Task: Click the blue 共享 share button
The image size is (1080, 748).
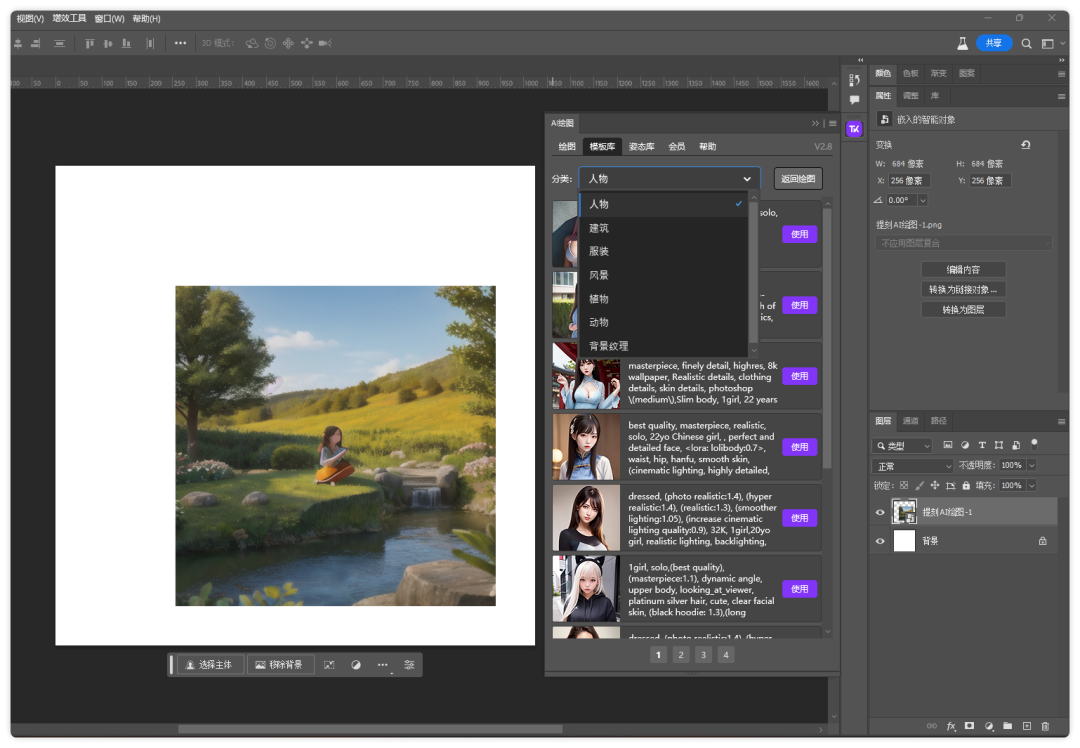Action: pyautogui.click(x=993, y=43)
